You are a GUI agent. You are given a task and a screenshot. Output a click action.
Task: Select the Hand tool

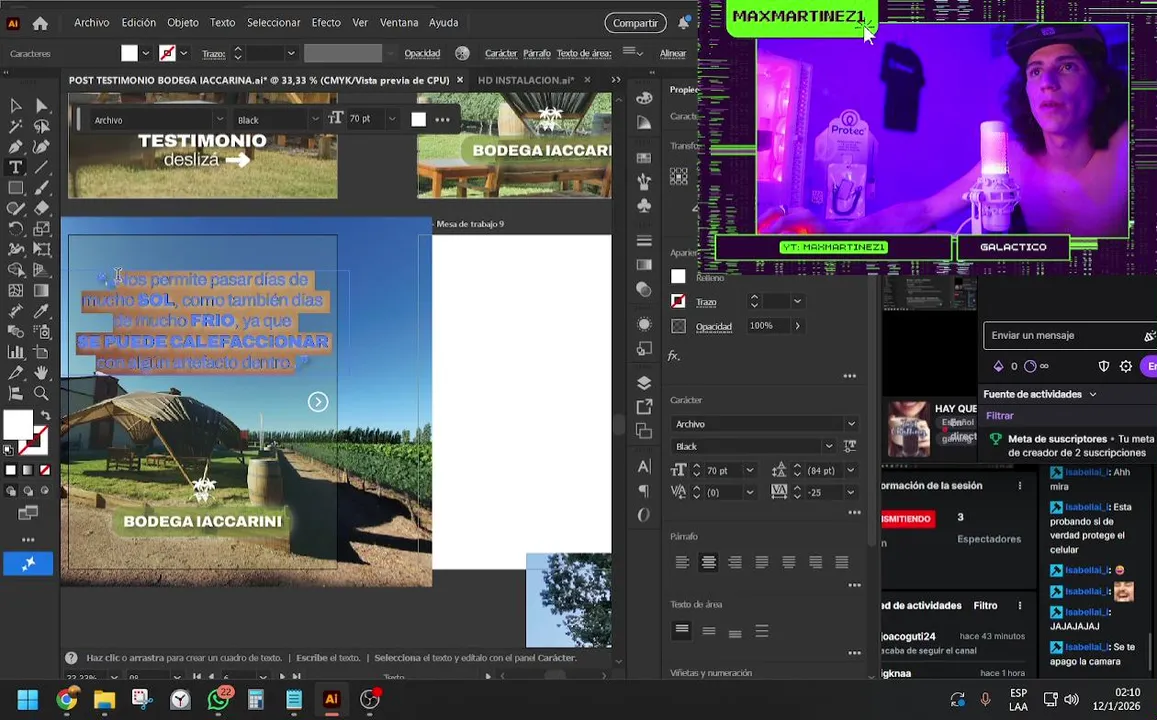click(41, 373)
